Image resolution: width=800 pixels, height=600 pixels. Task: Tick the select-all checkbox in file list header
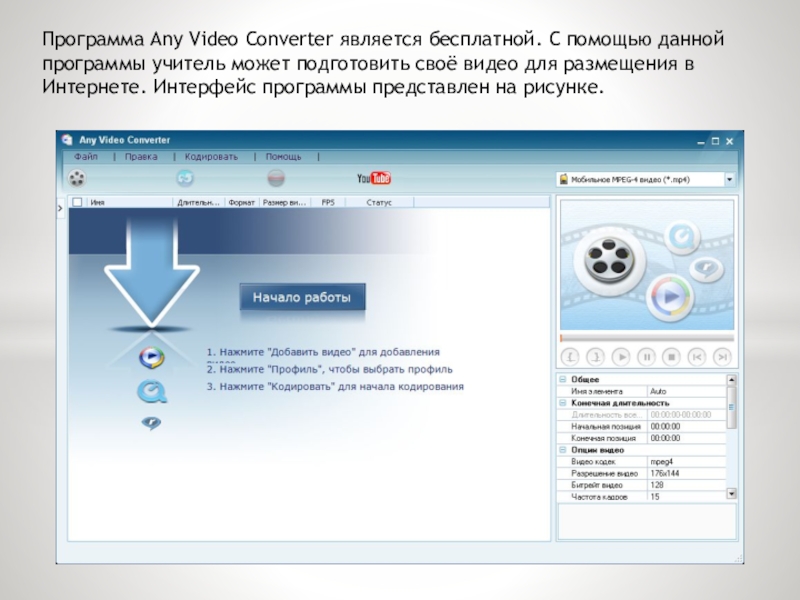pos(77,202)
